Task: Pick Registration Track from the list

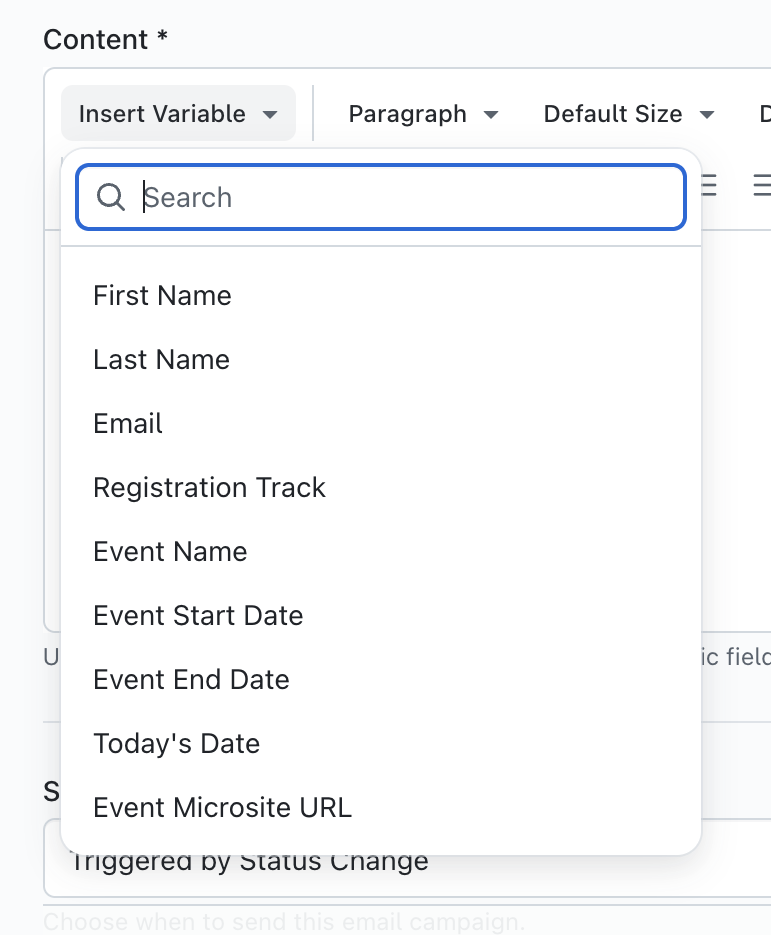Action: (x=209, y=488)
